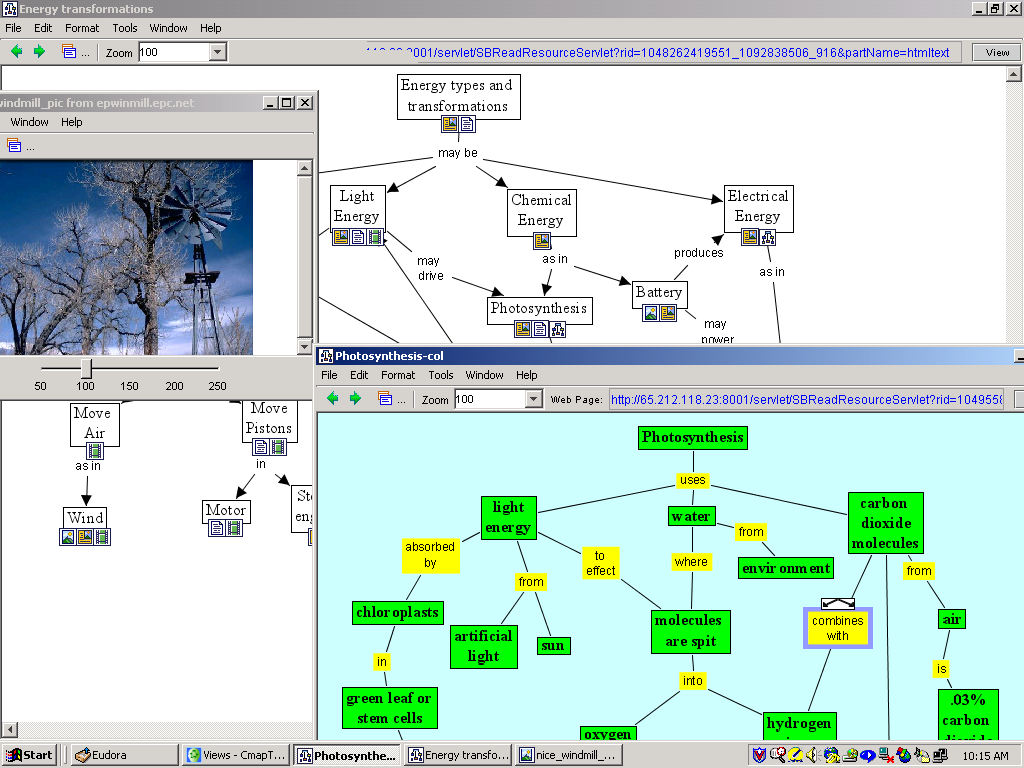Click the Windows Start button
The height and width of the screenshot is (768, 1024).
(30, 755)
